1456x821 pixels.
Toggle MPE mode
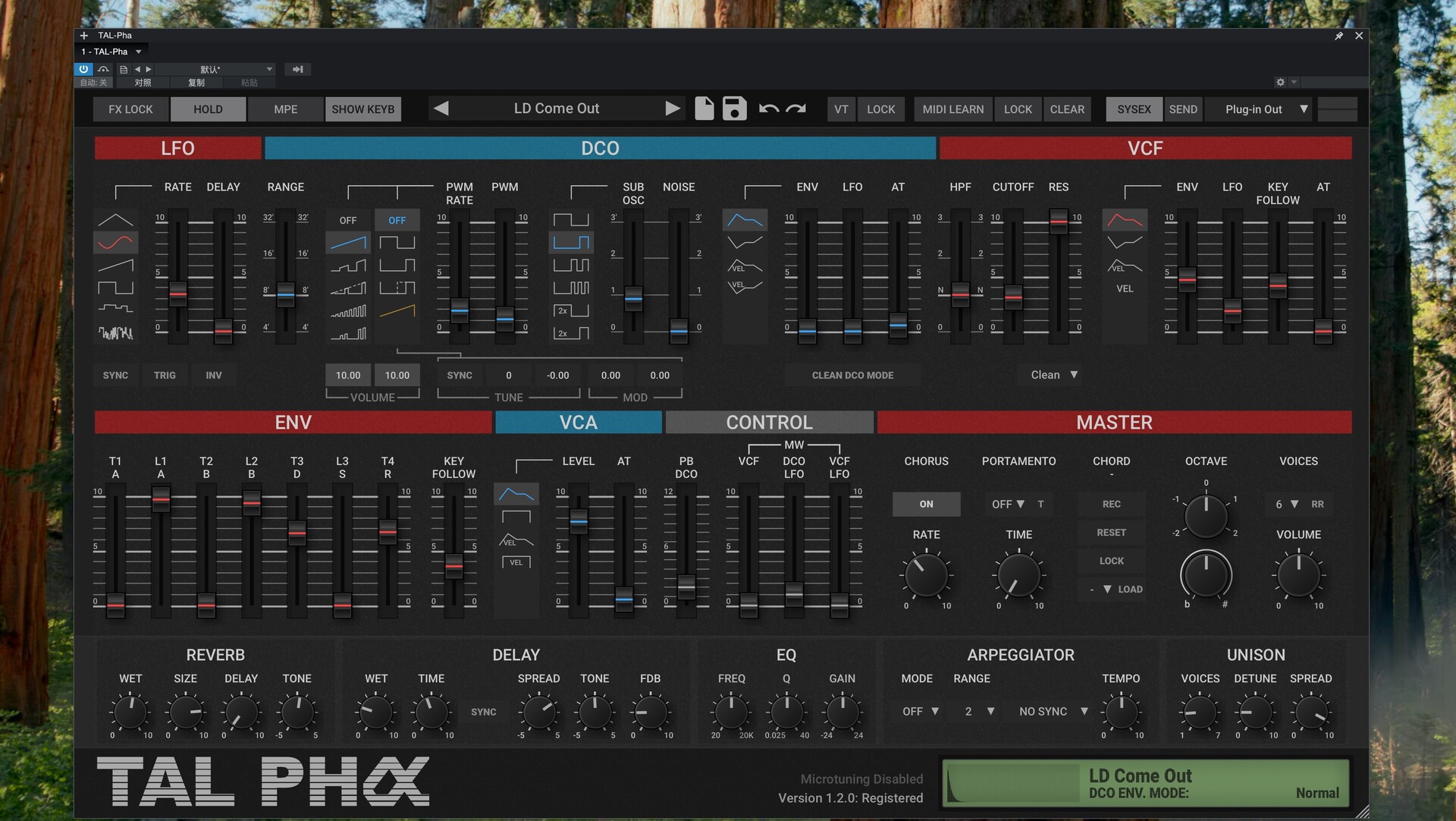[285, 109]
